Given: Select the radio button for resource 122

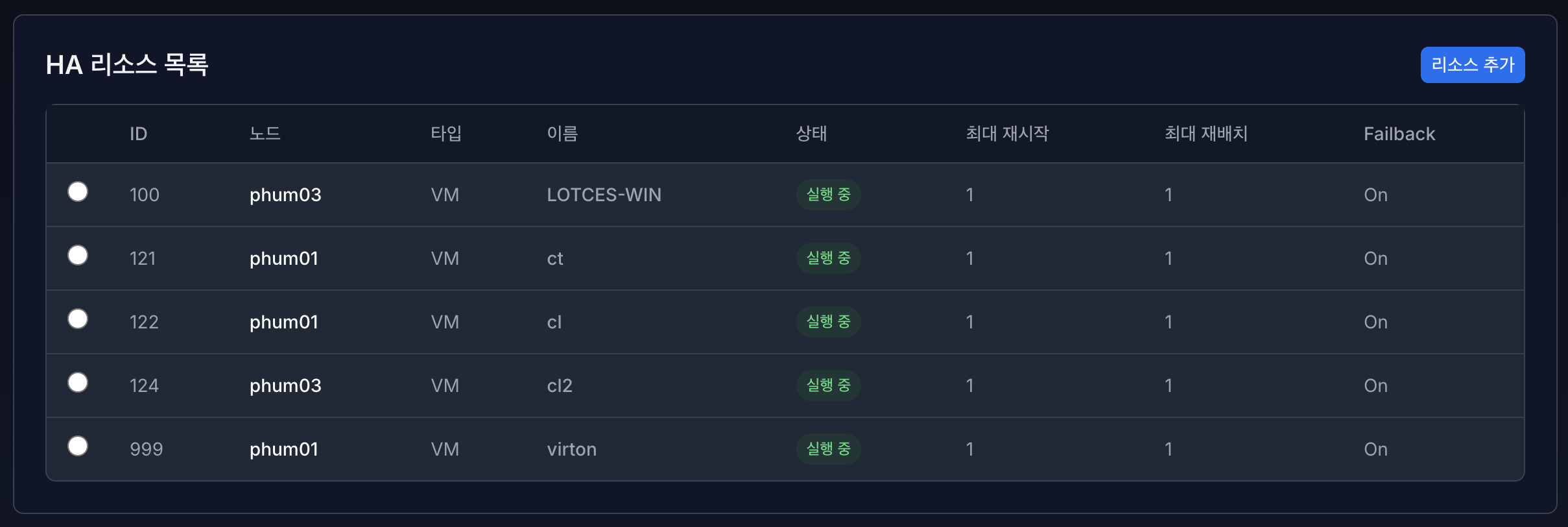Looking at the screenshot, I should click(77, 319).
